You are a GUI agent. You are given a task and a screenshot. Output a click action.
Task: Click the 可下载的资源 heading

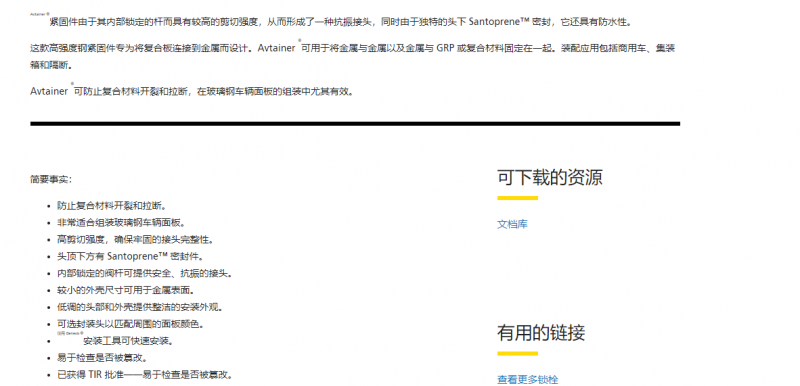click(x=550, y=177)
